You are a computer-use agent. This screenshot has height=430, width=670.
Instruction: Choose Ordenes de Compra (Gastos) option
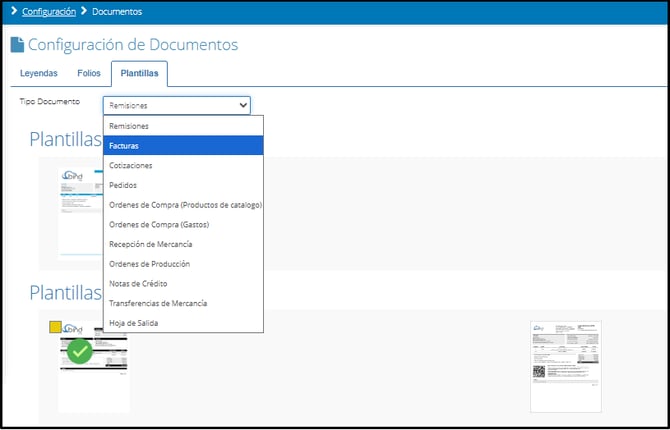point(182,224)
